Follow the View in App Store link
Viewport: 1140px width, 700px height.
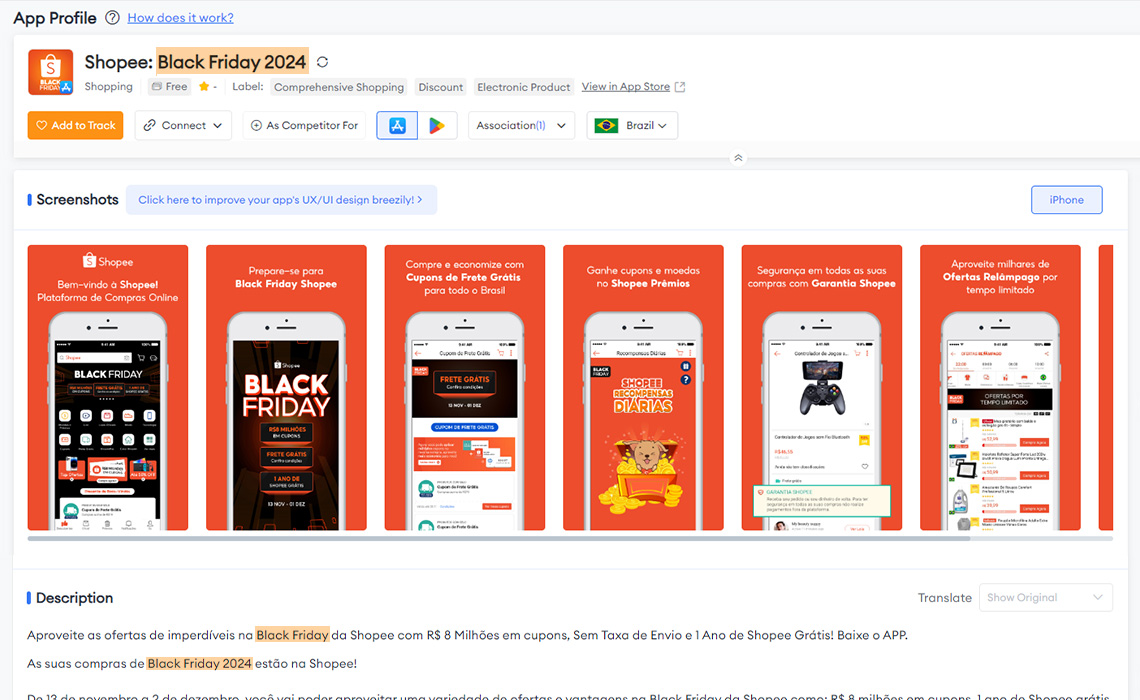(x=626, y=87)
